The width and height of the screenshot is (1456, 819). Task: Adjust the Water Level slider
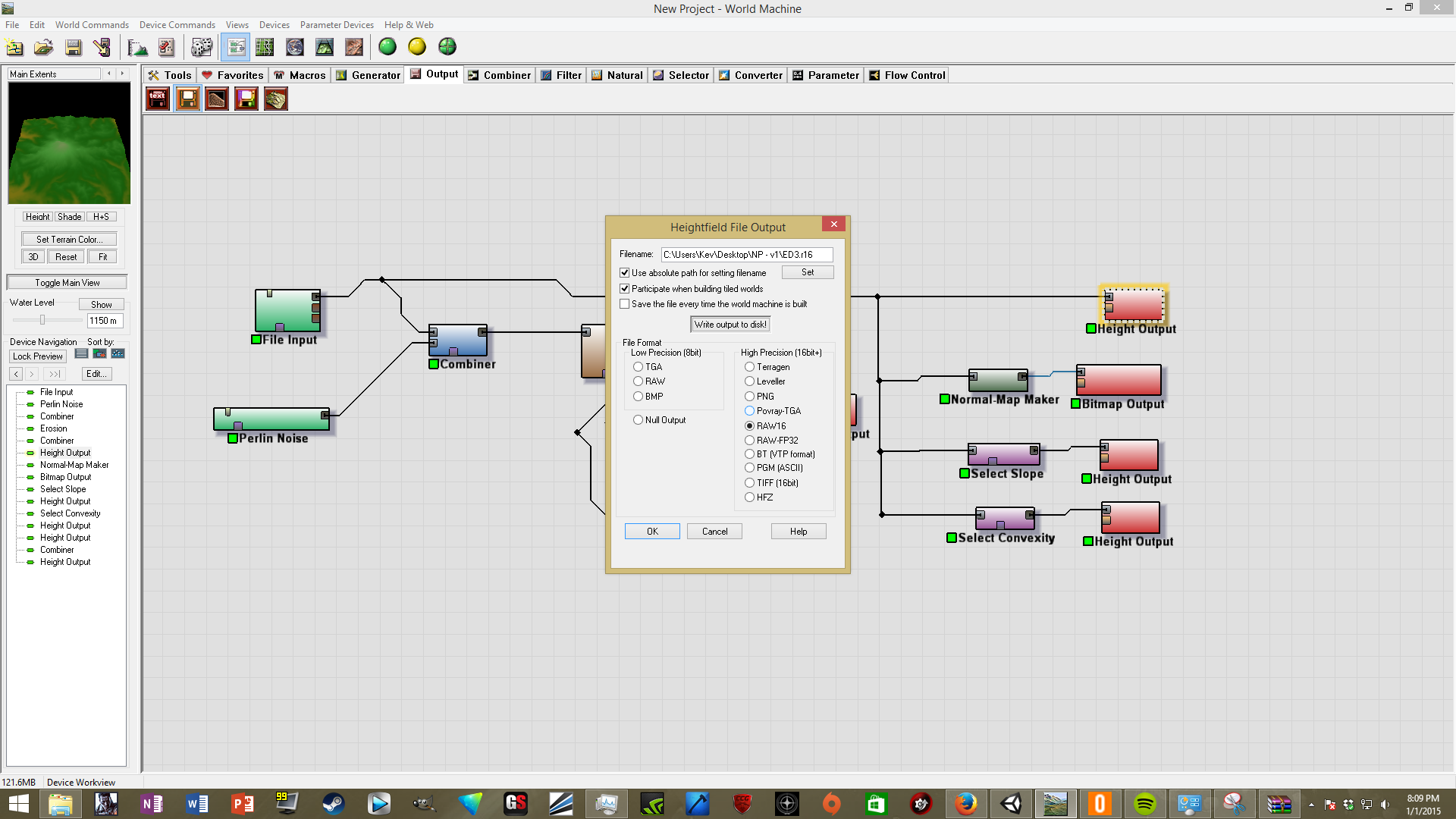43,320
